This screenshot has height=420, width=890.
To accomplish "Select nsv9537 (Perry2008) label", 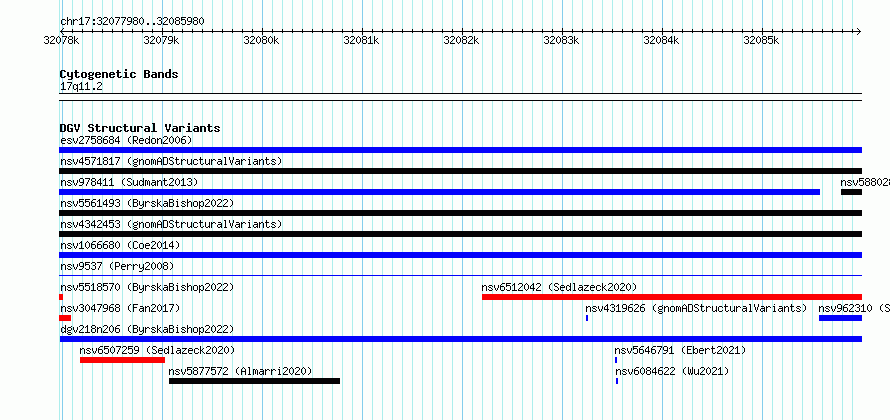I will (117, 266).
